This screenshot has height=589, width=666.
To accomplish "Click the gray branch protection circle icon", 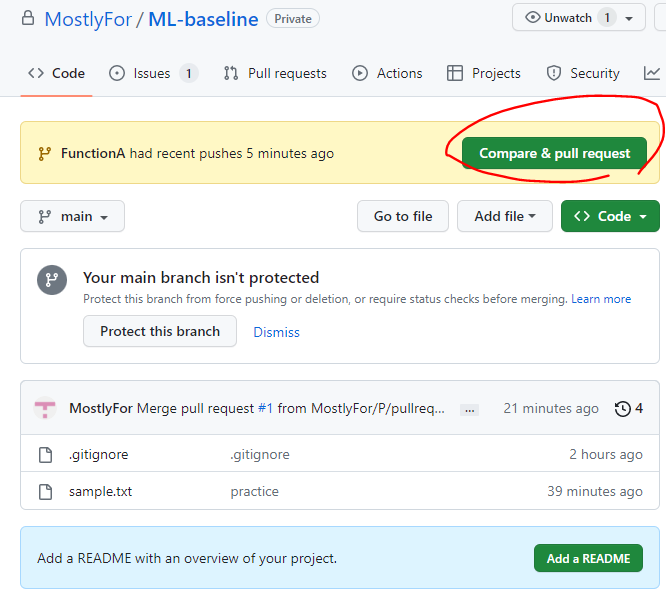I will [x=52, y=280].
